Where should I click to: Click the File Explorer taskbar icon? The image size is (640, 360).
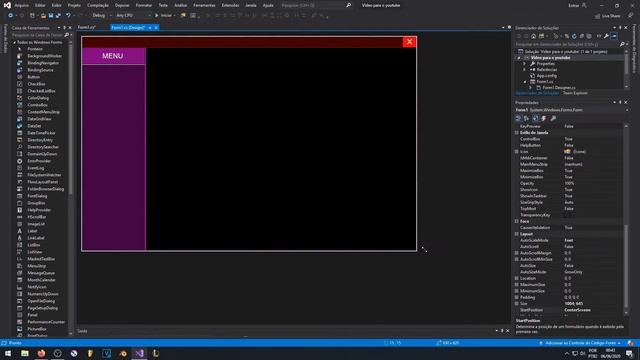pyautogui.click(x=25, y=353)
